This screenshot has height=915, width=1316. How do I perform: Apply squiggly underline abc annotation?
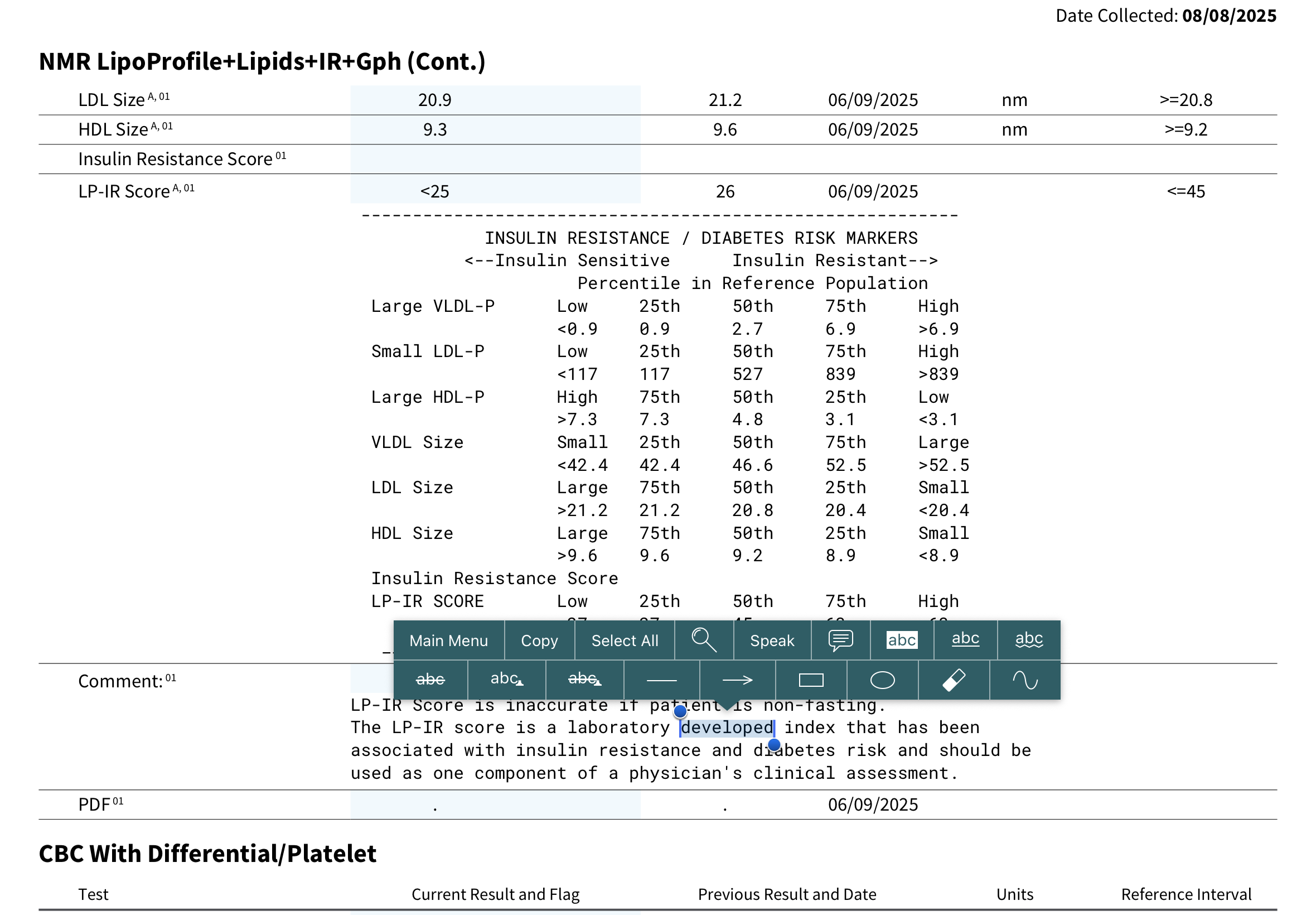(1028, 640)
